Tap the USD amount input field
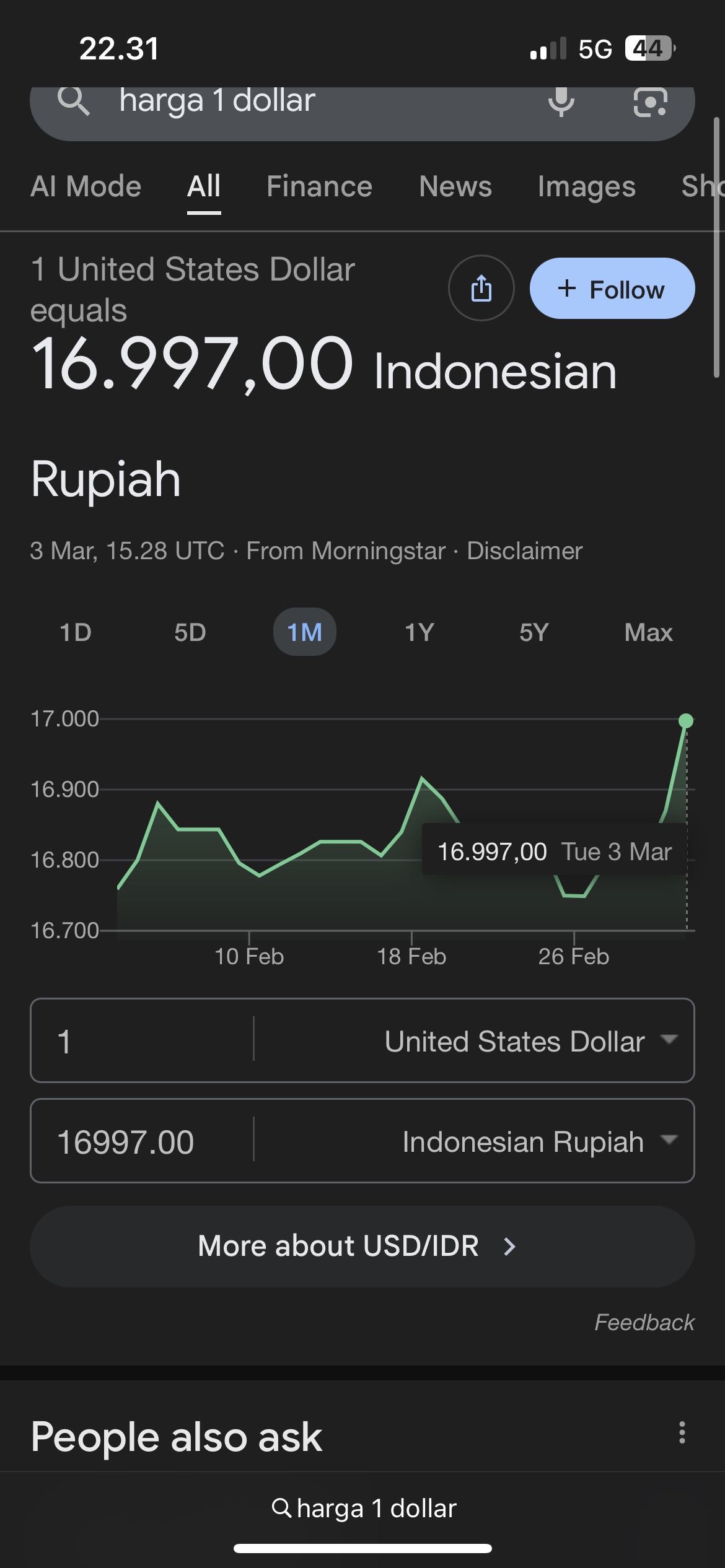This screenshot has width=725, height=1568. [x=143, y=1041]
